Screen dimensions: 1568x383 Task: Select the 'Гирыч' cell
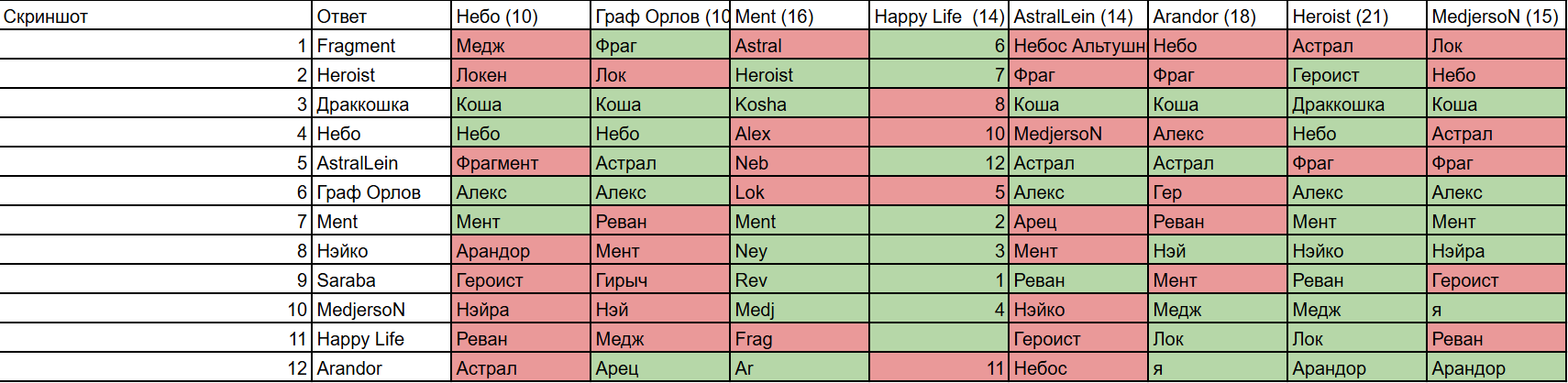[660, 279]
